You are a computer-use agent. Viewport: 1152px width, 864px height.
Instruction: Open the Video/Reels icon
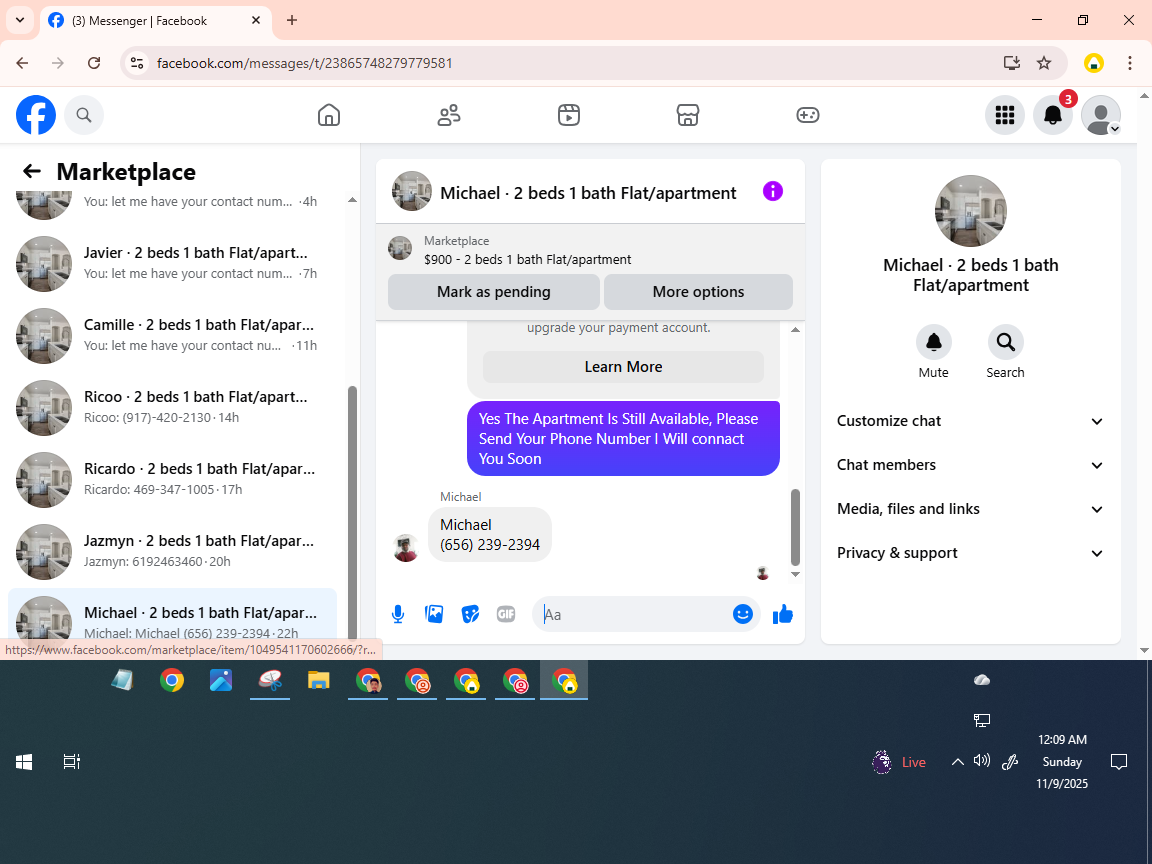[x=569, y=115]
